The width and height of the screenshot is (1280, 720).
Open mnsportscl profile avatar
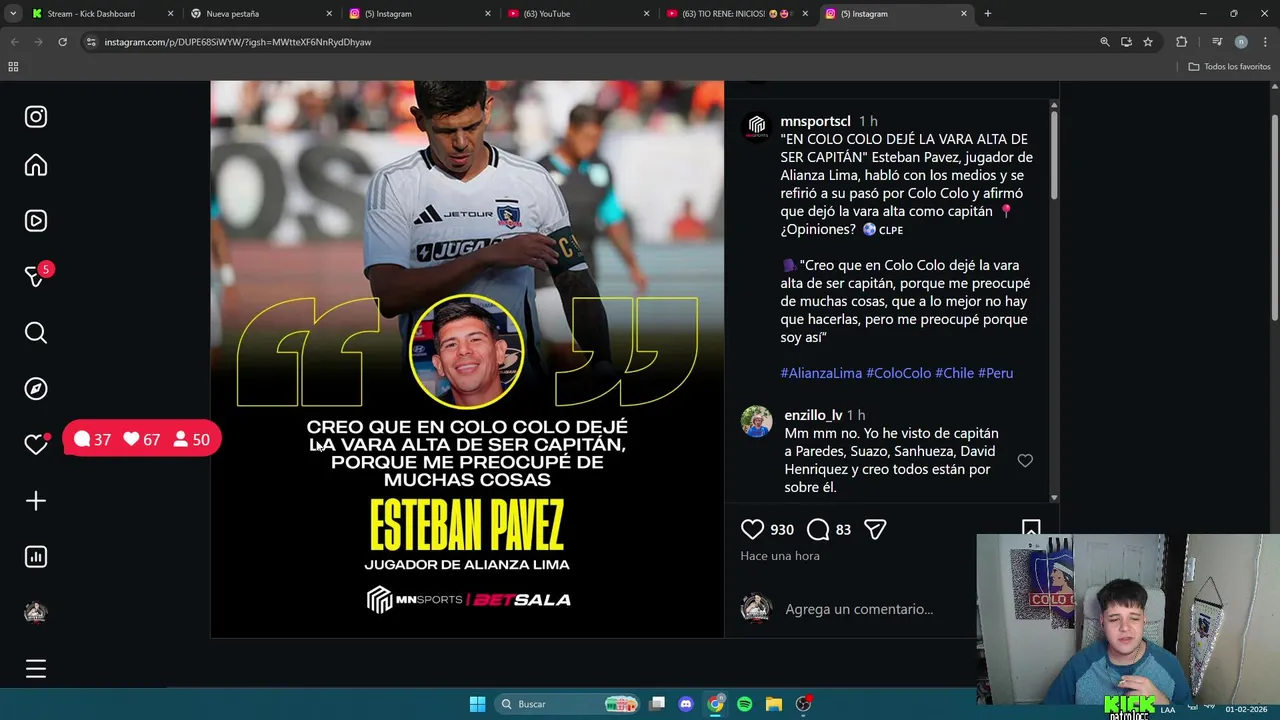757,126
